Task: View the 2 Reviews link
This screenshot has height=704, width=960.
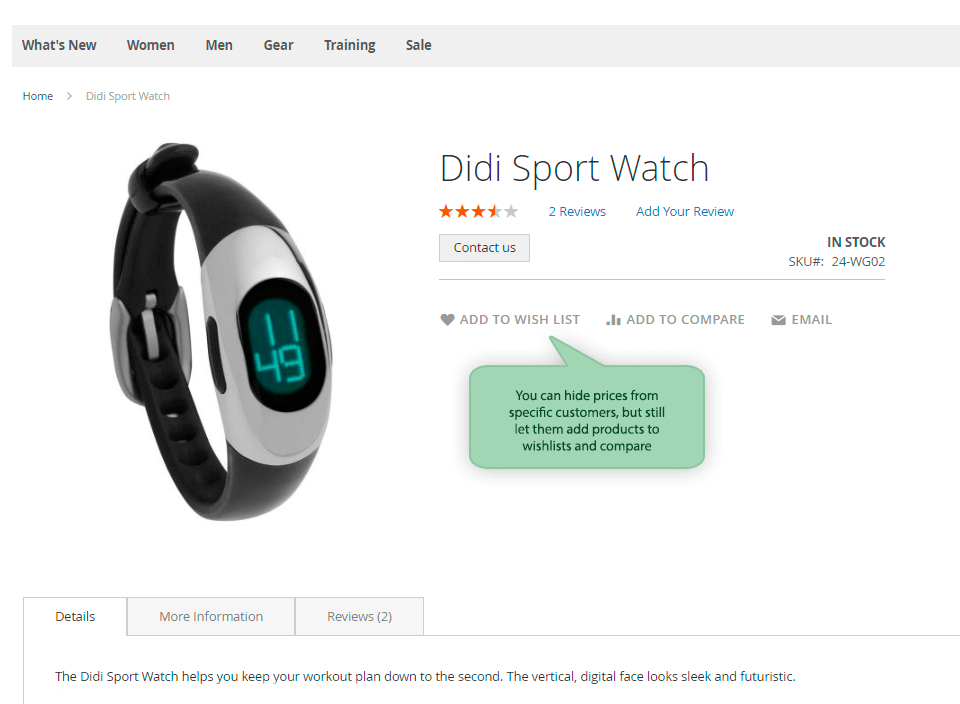Action: coord(577,212)
